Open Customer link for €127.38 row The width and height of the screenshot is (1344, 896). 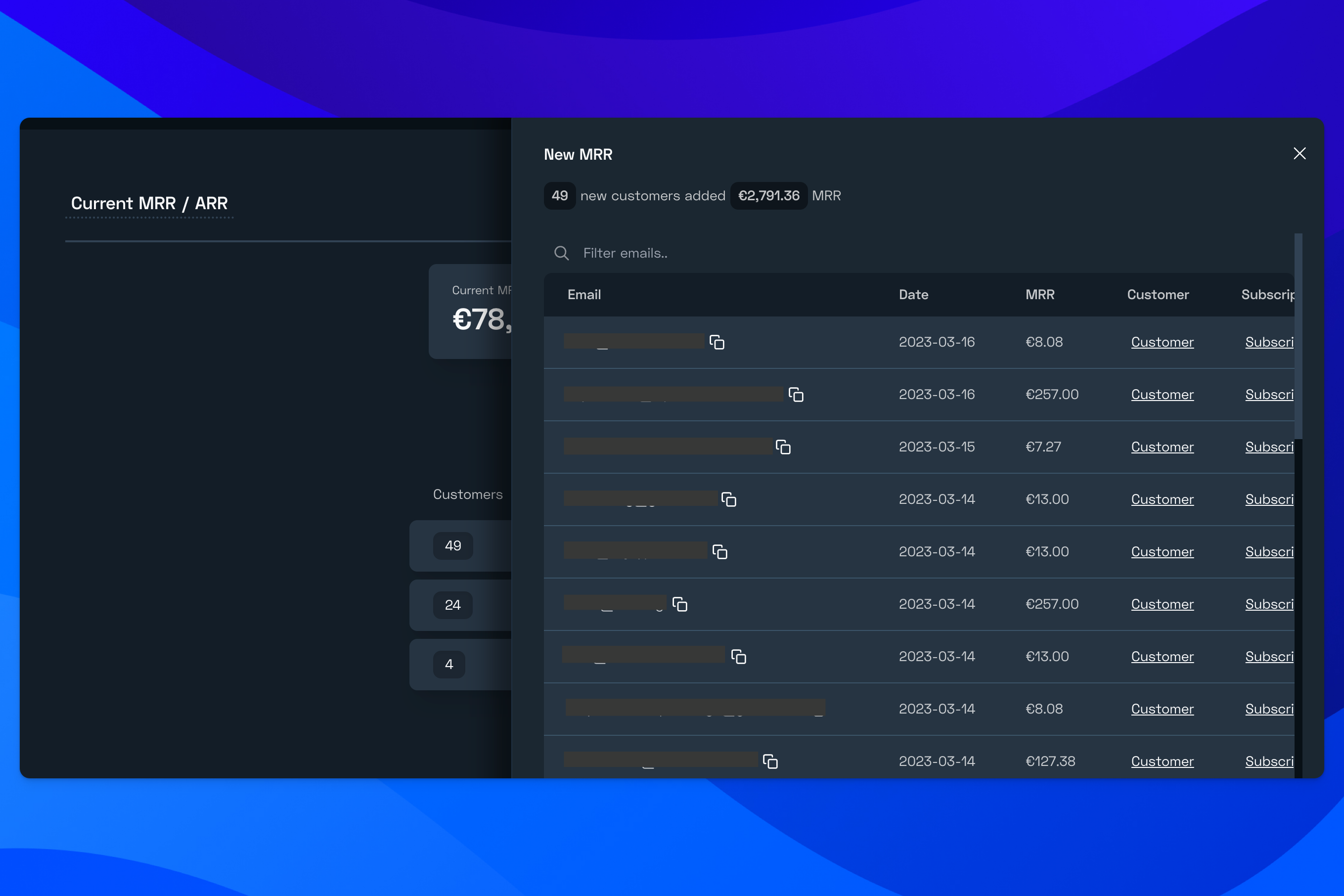coord(1163,762)
